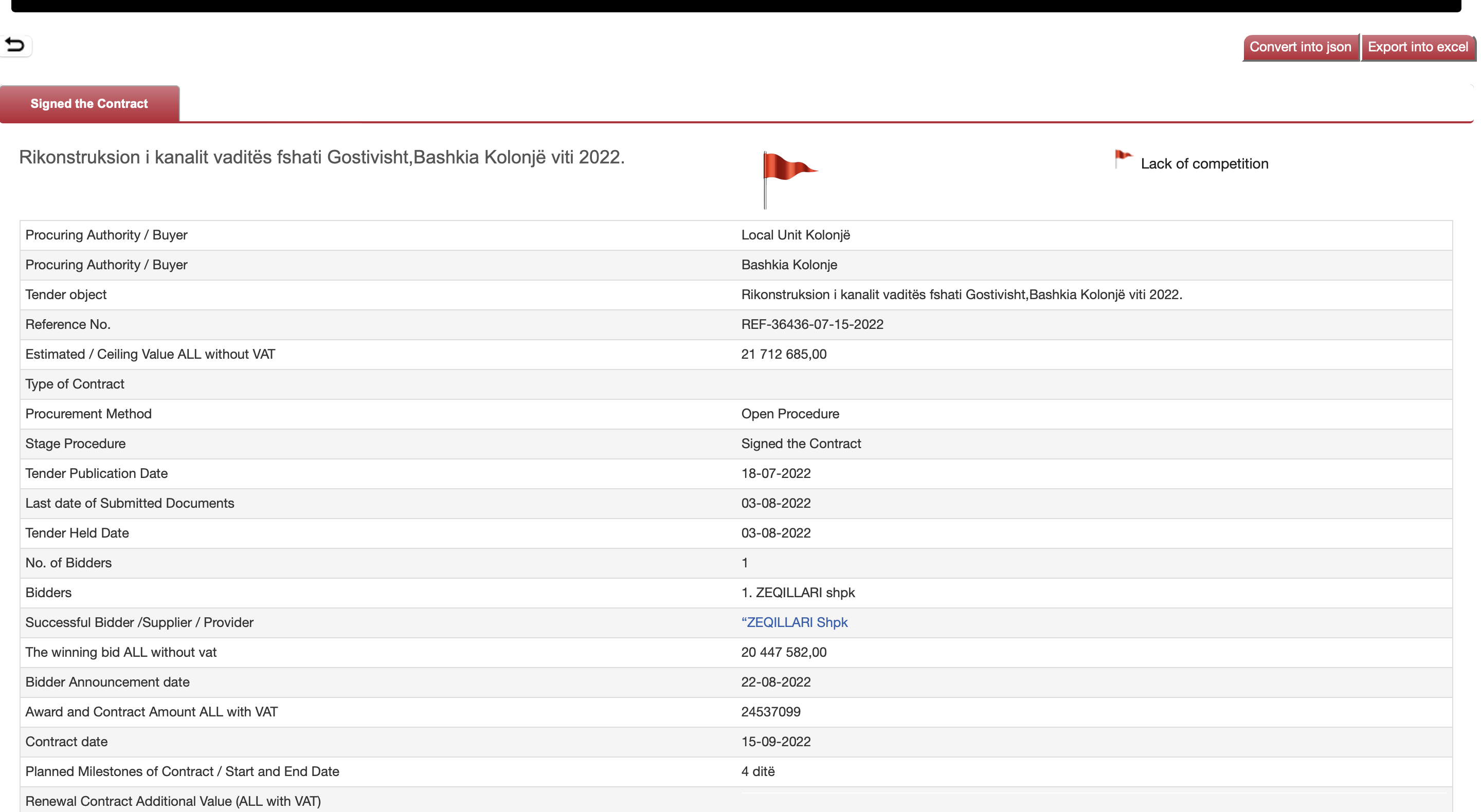Click The winning bid ALL without vat label
The image size is (1481, 812).
point(121,652)
